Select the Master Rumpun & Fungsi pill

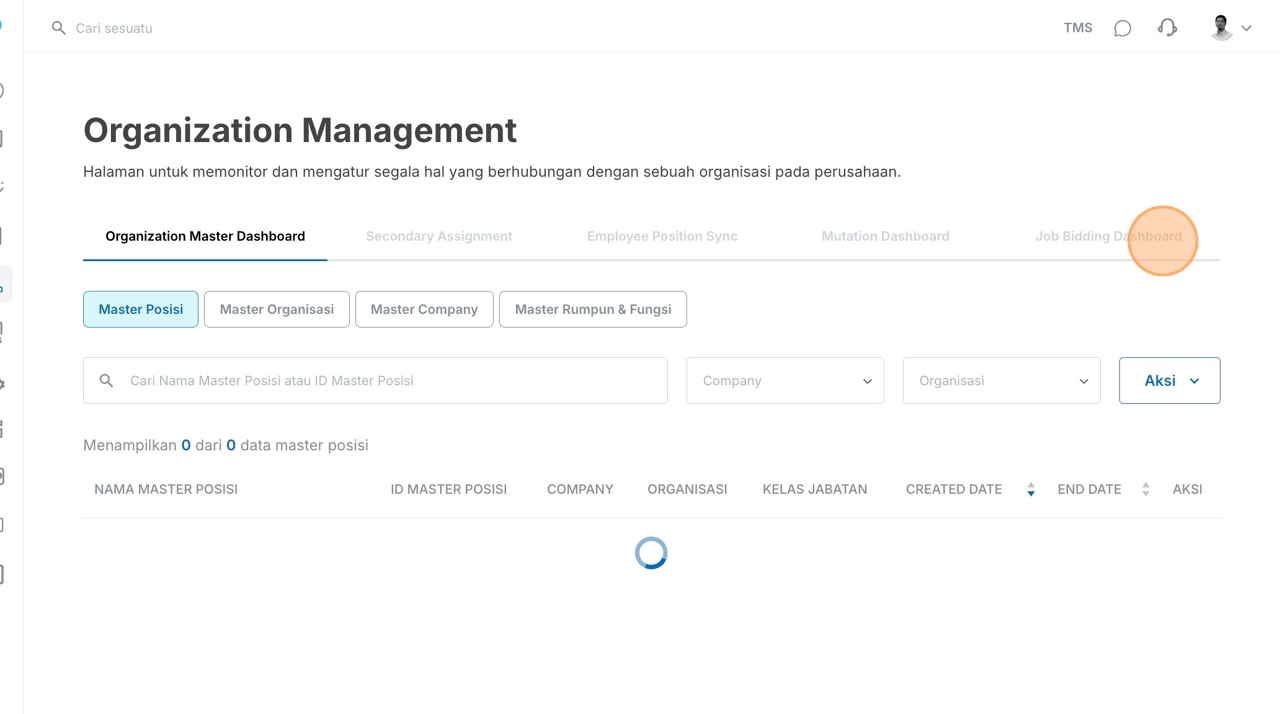(593, 310)
